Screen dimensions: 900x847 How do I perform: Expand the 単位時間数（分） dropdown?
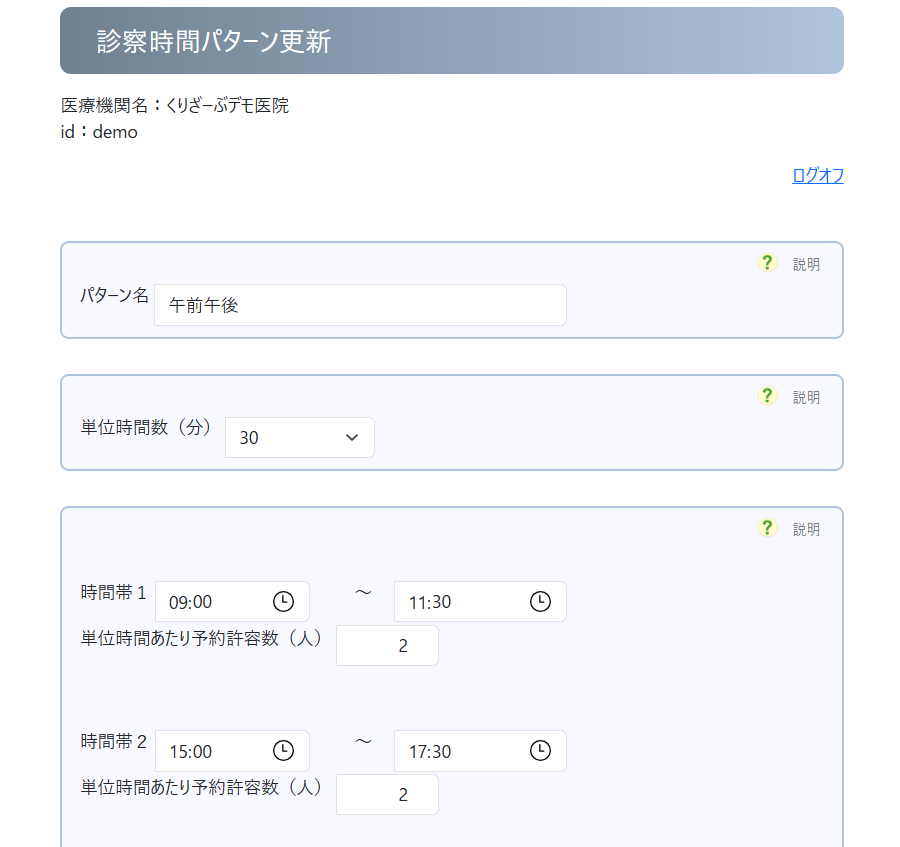point(299,437)
